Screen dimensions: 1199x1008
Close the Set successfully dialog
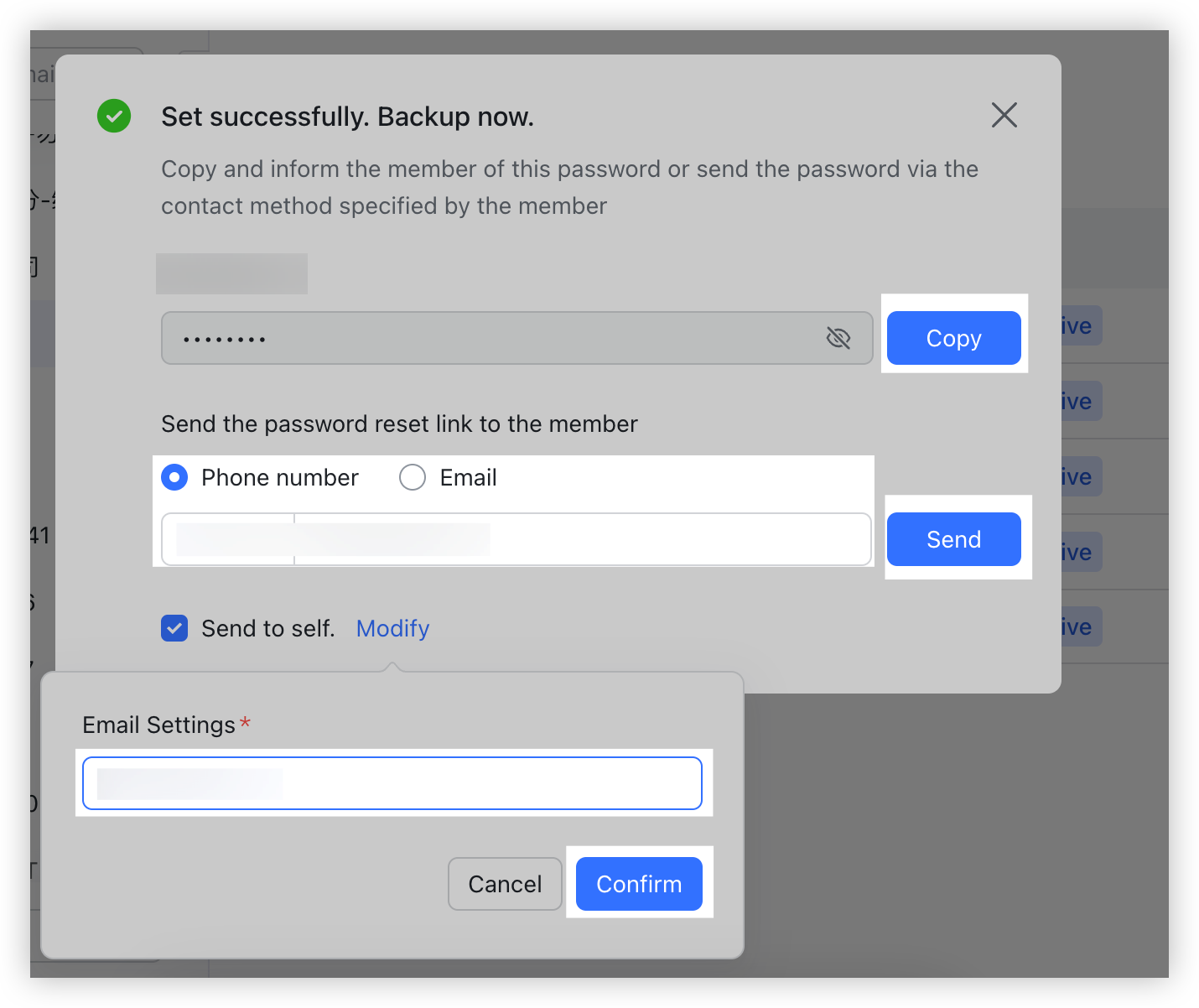point(1004,115)
